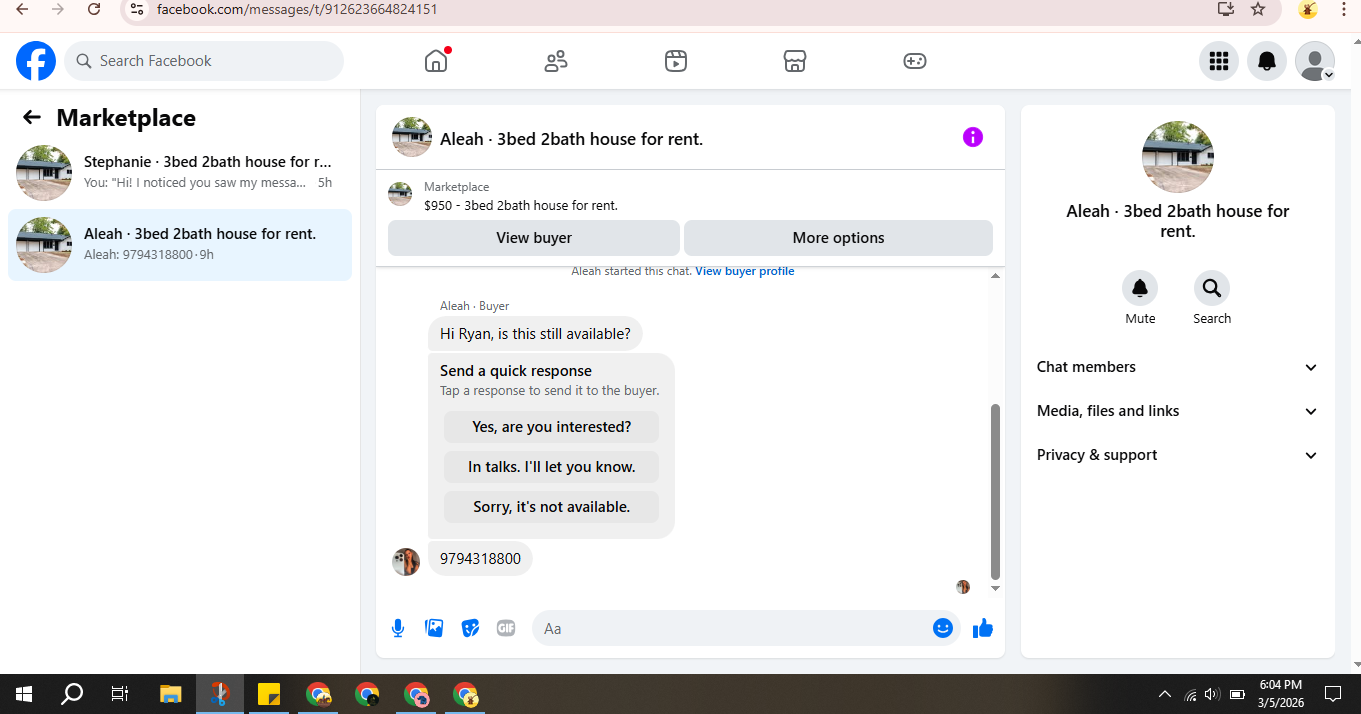
Task: Expand Chat members section
Action: pyautogui.click(x=1178, y=367)
